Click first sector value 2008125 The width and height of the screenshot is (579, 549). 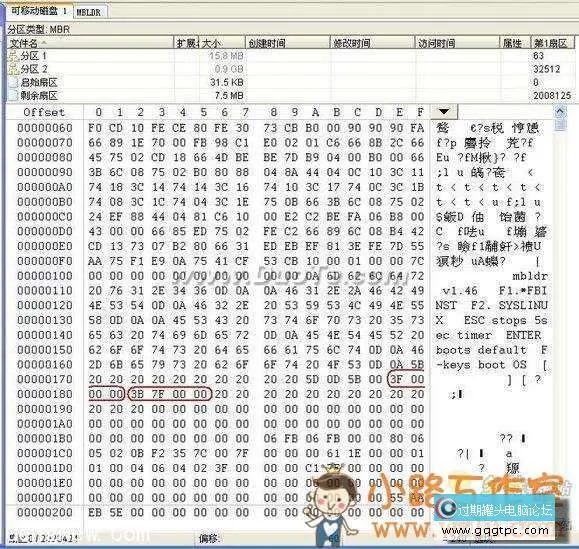coord(552,96)
